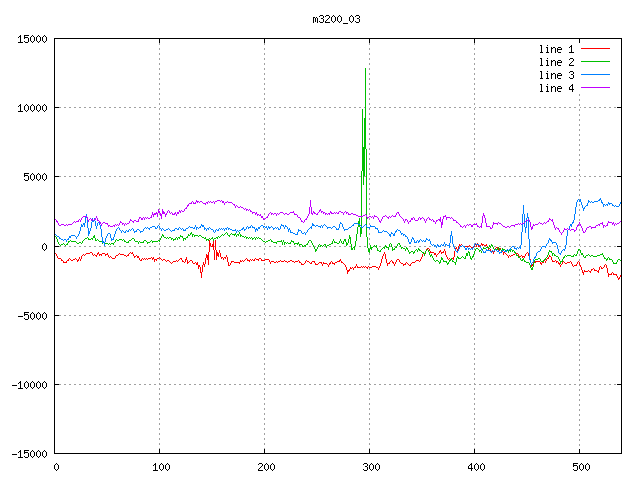Click the red line 1 legend sample
The height and width of the screenshot is (480, 640).
coord(596,49)
